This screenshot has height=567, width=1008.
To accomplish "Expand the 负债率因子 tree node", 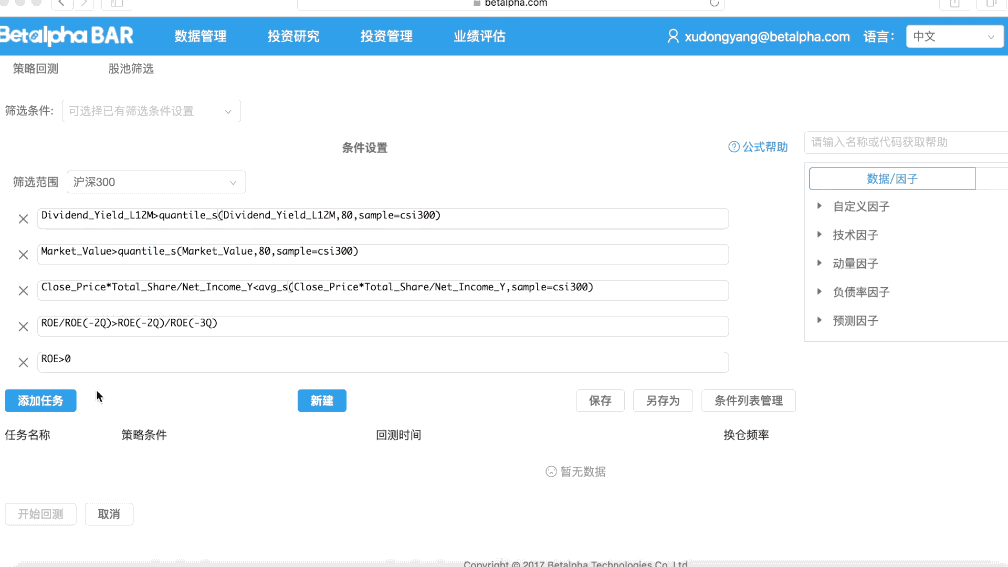I will 819,292.
